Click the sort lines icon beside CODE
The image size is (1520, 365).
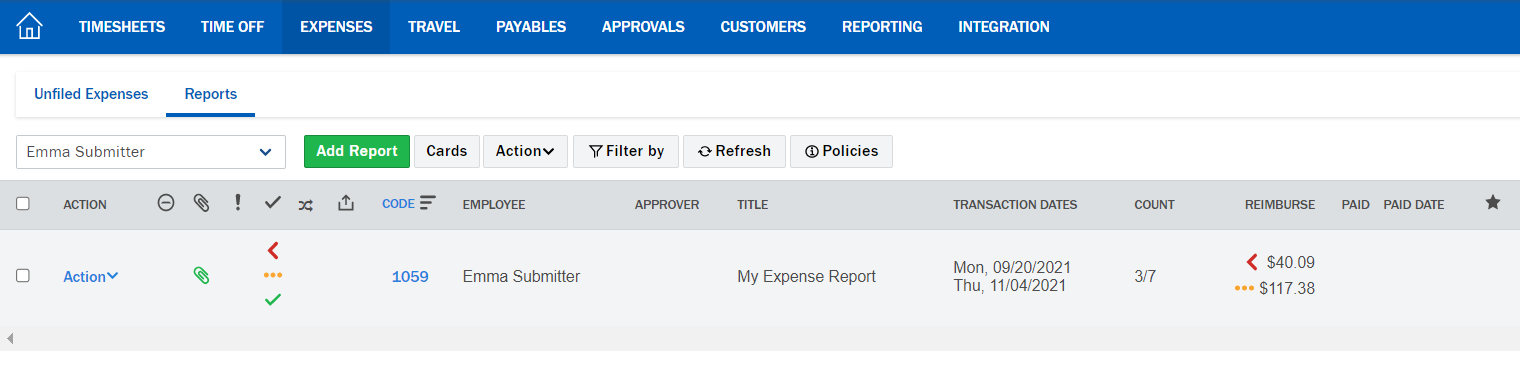[x=428, y=203]
